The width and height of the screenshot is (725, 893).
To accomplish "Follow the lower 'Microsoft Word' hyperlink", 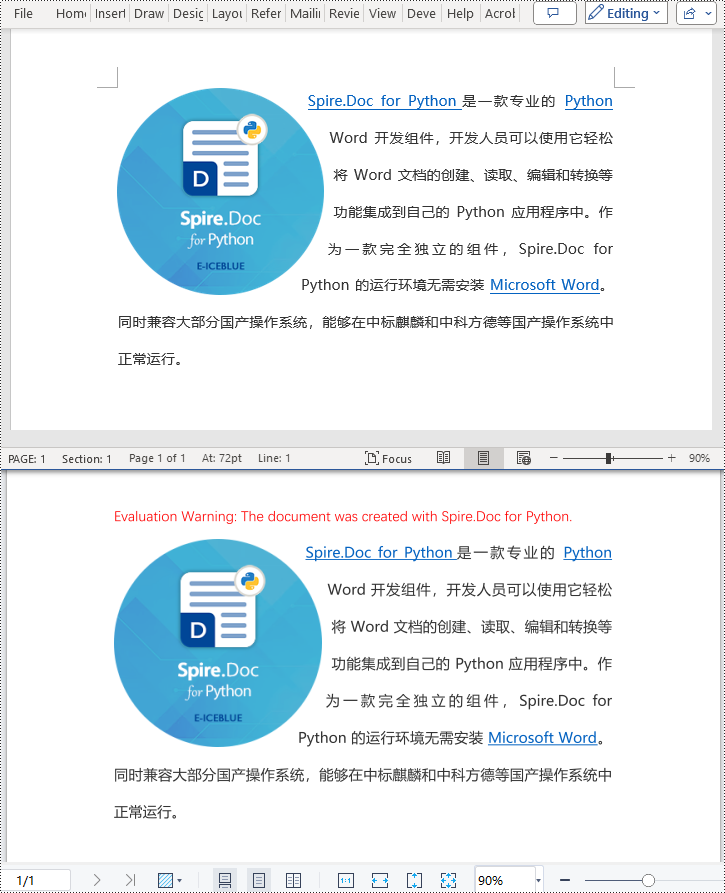I will [542, 738].
